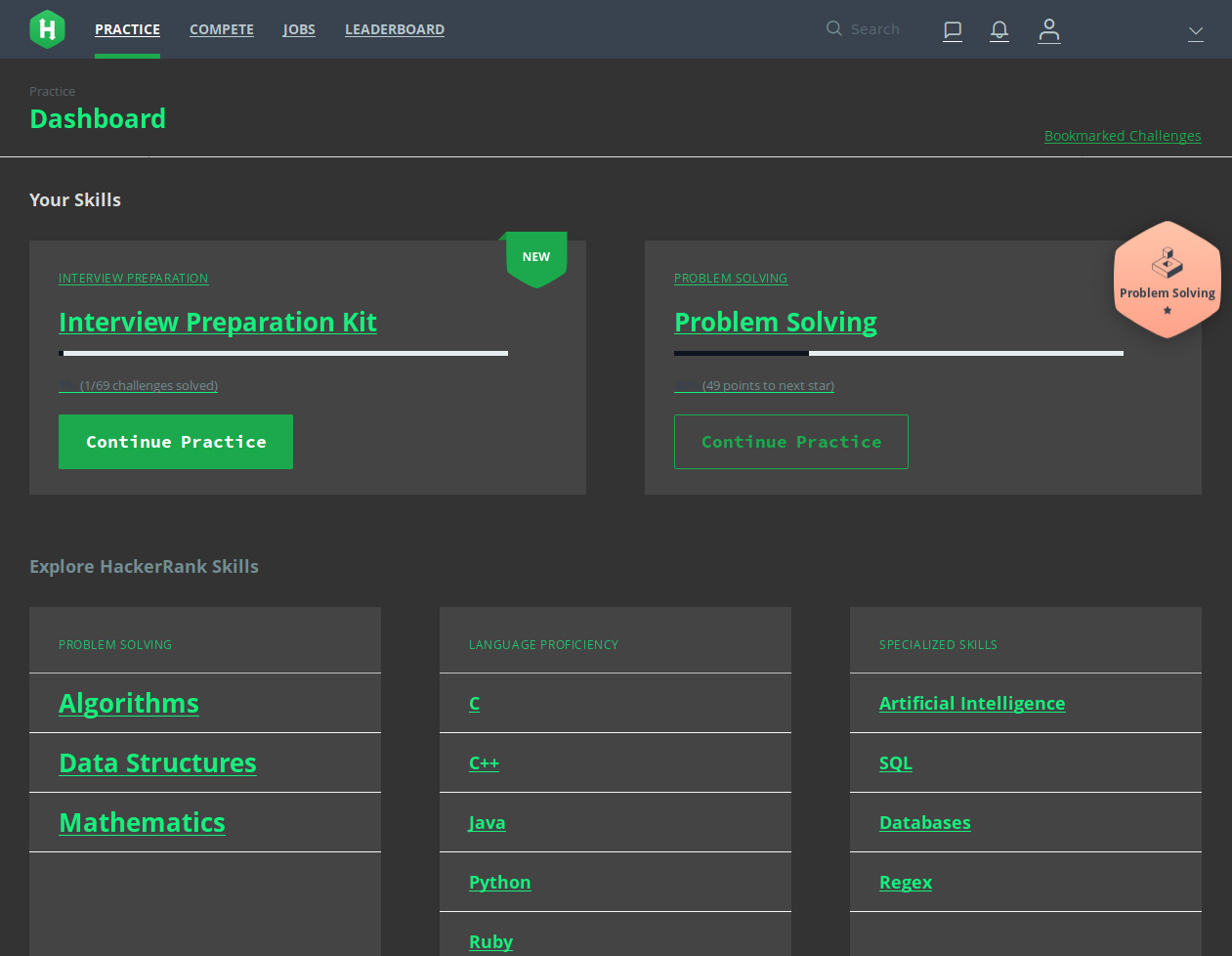Click the PROBLEM SOLVING header in Explore section

pos(115,644)
